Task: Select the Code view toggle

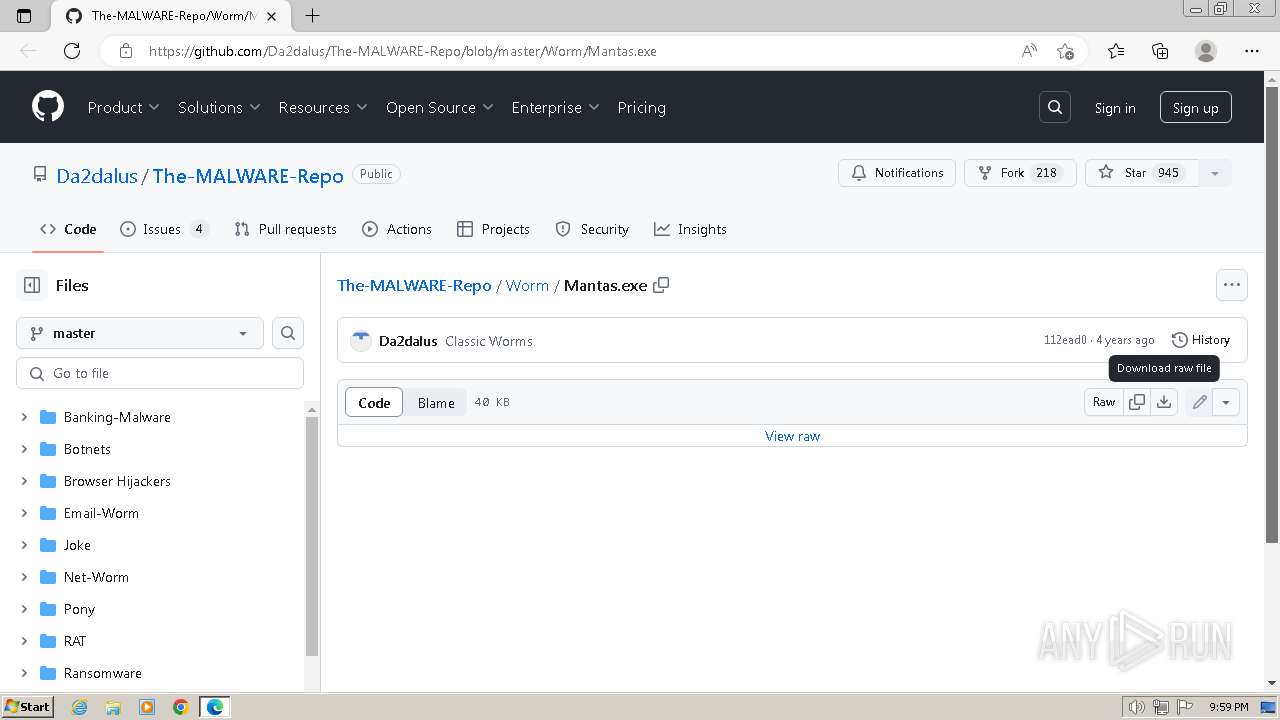Action: click(374, 402)
